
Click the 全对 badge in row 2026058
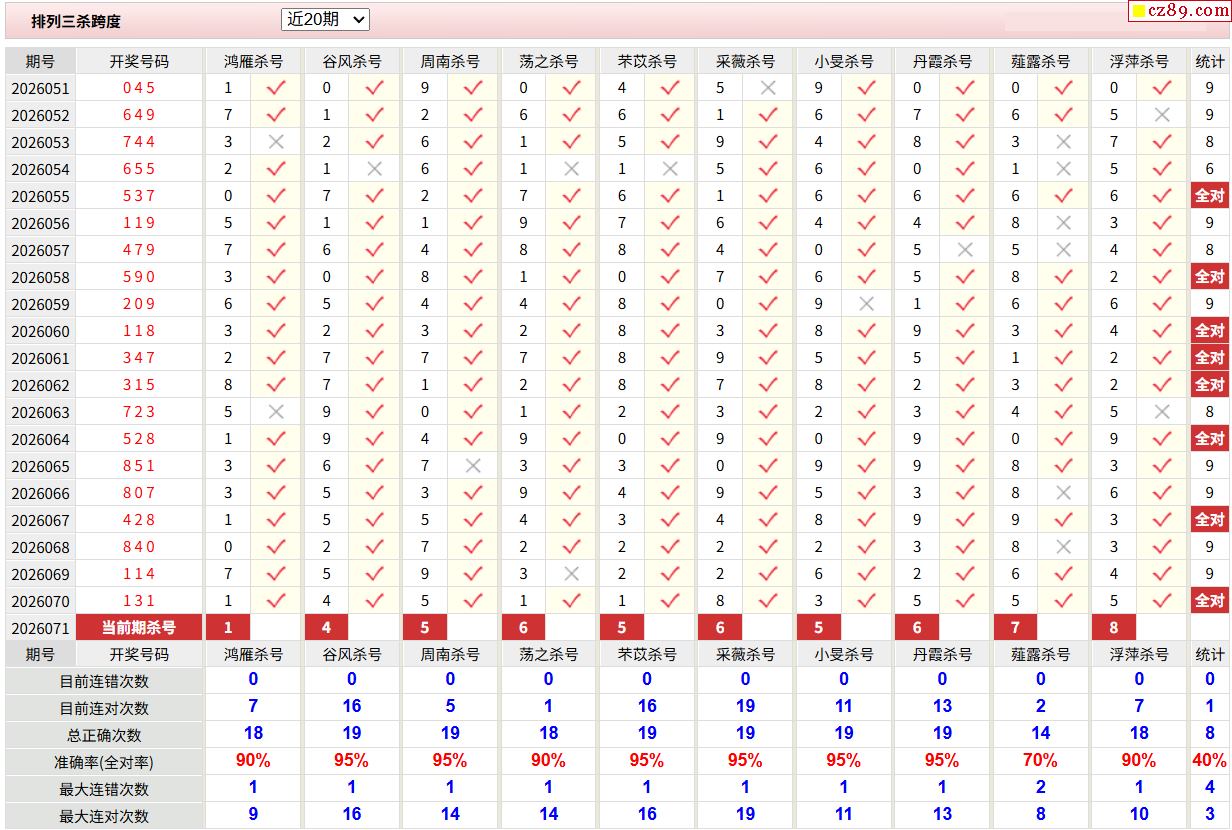(x=1210, y=277)
